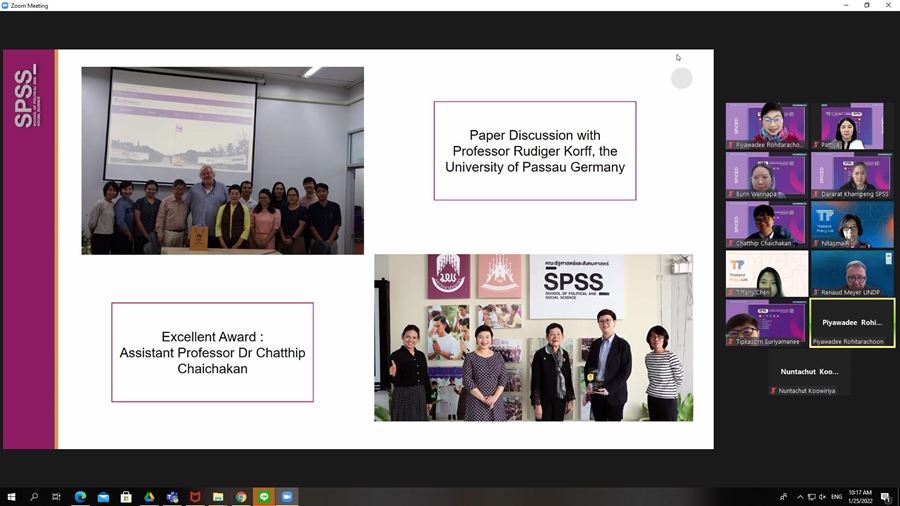Click the Paper Discussion text box on slide
The image size is (900, 506).
tap(534, 151)
